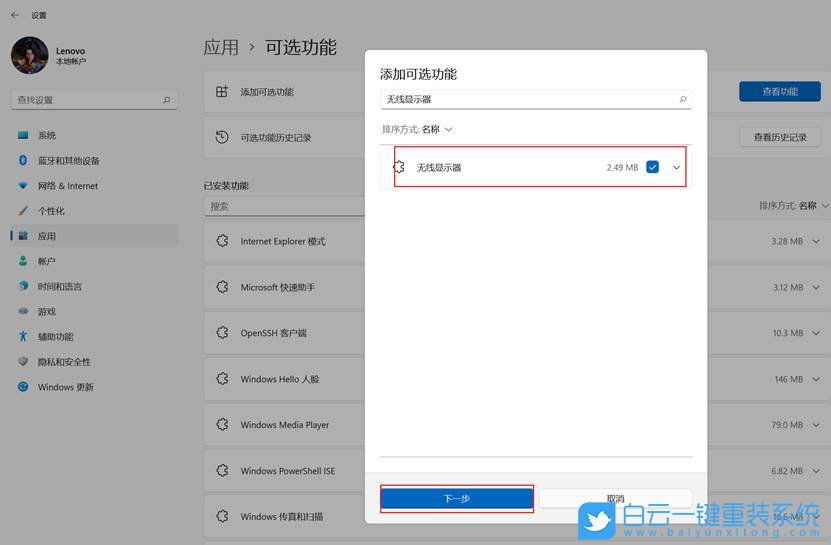This screenshot has height=545, width=831.
Task: Expand the 3.12 MB 快速助手 row chevron
Action: [816, 287]
